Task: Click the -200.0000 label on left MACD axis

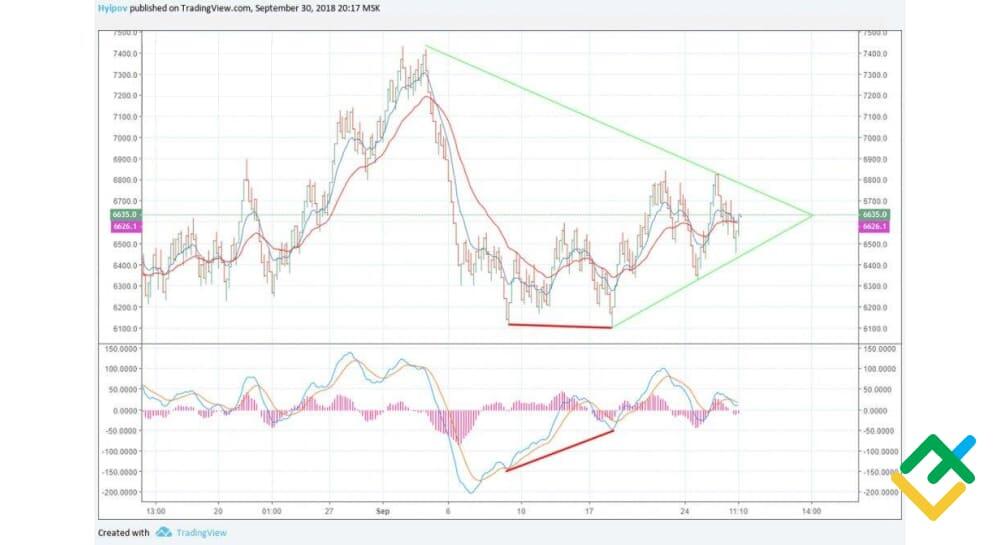Action: (x=118, y=492)
